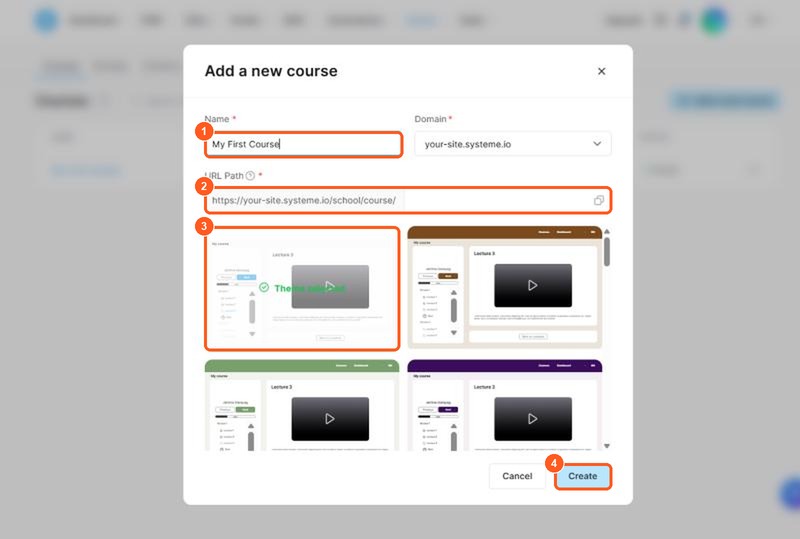Select the purple theme thumbnail
This screenshot has height=539, width=800.
click(x=505, y=405)
